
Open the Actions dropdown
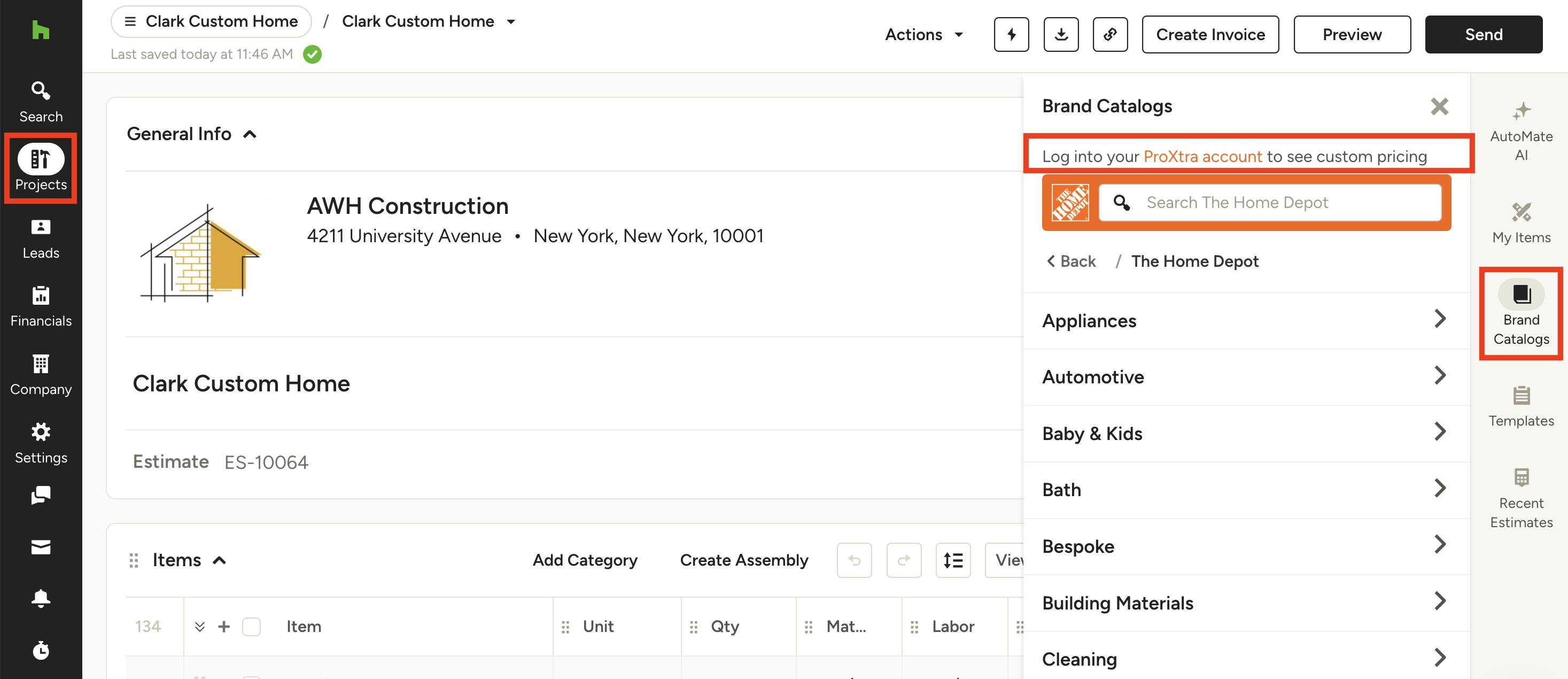[923, 35]
